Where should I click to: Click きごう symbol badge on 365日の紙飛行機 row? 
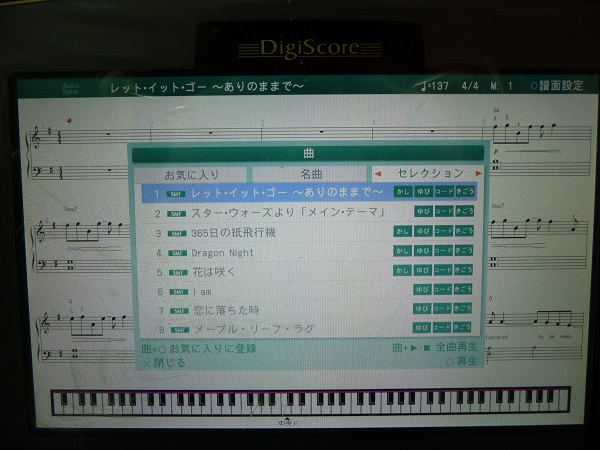463,233
